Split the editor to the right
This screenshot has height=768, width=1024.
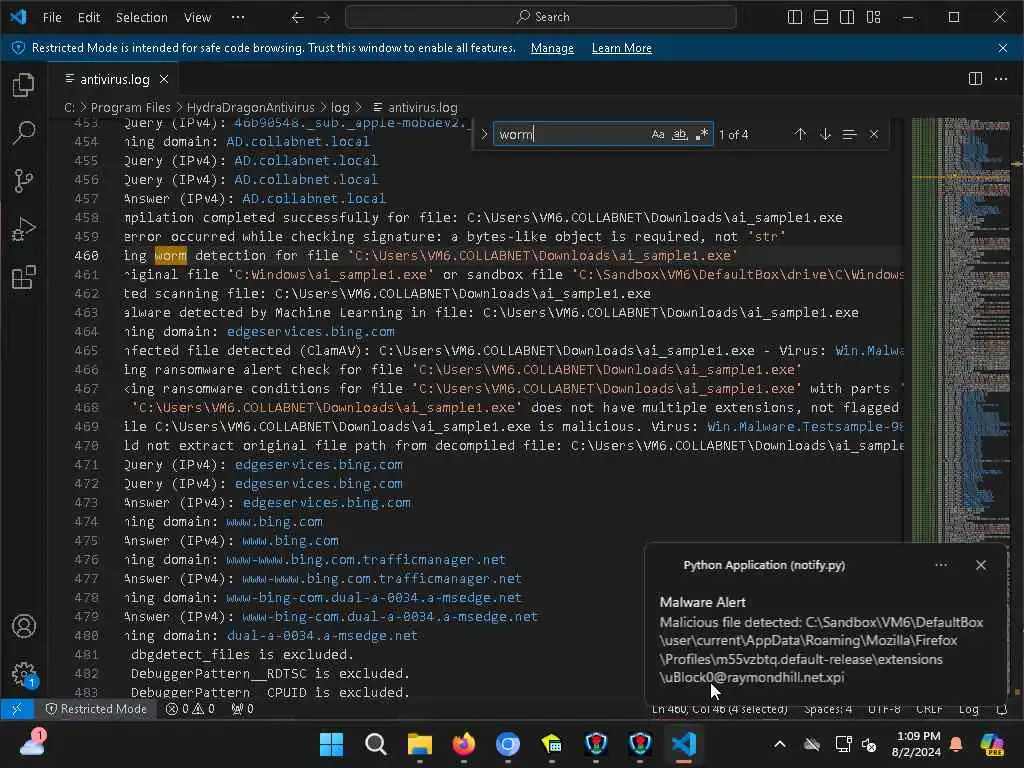pyautogui.click(x=975, y=79)
